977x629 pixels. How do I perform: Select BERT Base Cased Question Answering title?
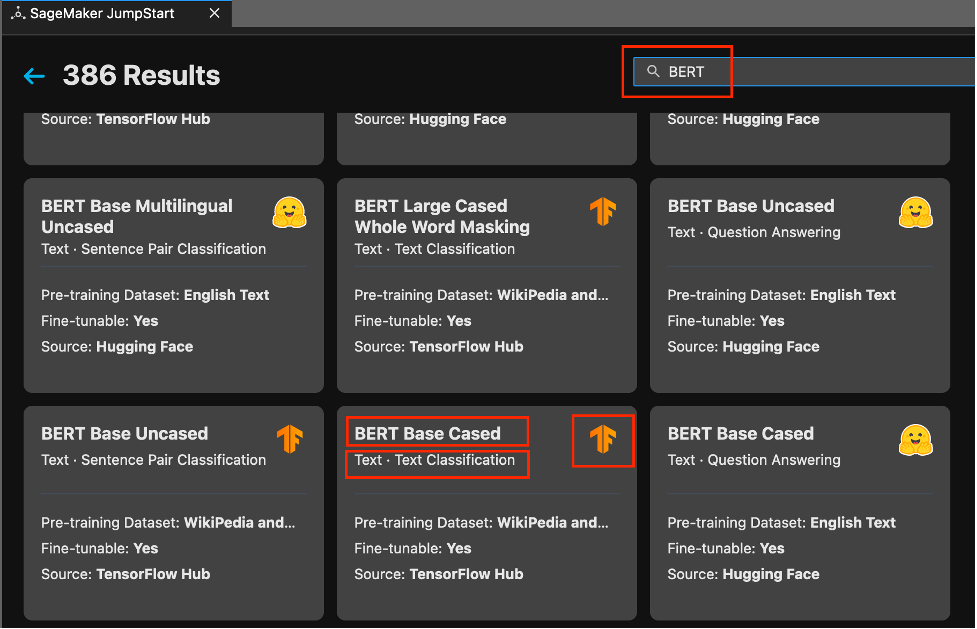740,434
